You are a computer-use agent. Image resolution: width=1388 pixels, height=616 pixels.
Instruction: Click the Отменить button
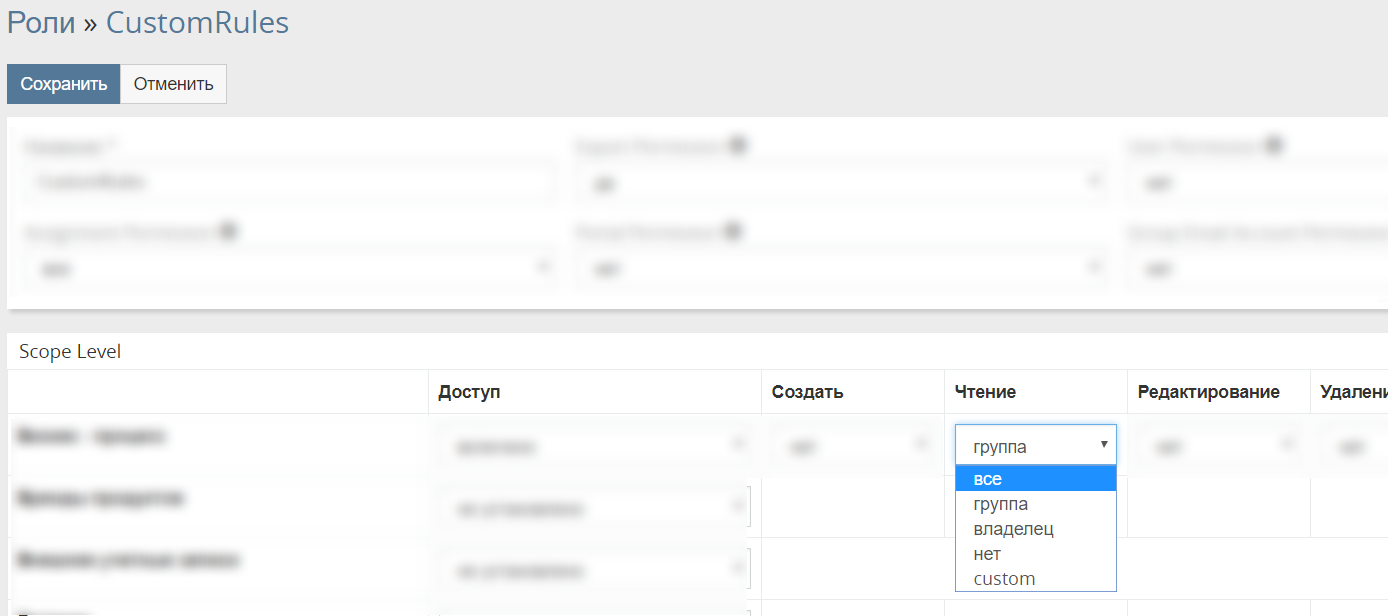173,84
